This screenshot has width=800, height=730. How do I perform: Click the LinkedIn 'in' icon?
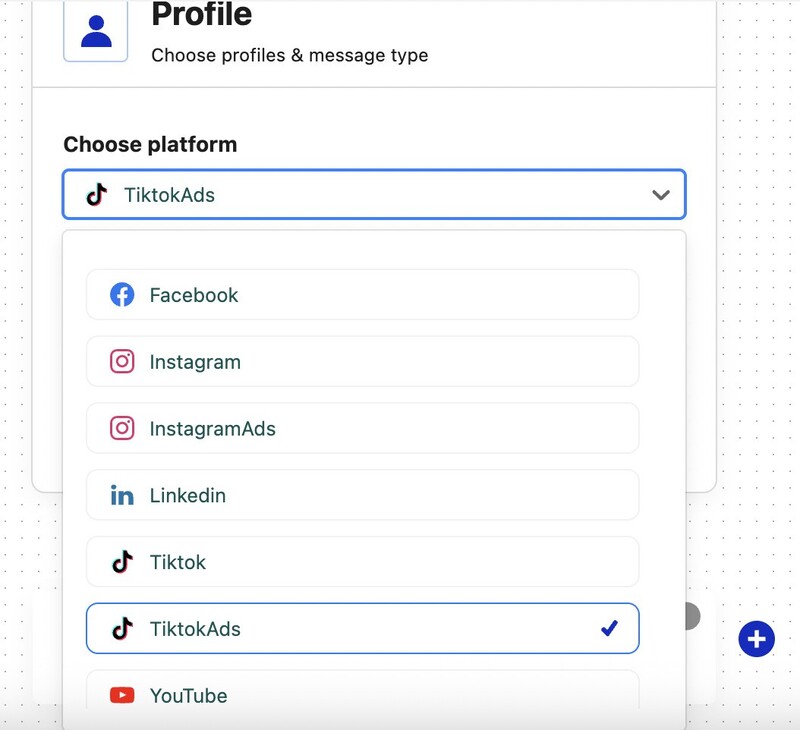(x=119, y=495)
